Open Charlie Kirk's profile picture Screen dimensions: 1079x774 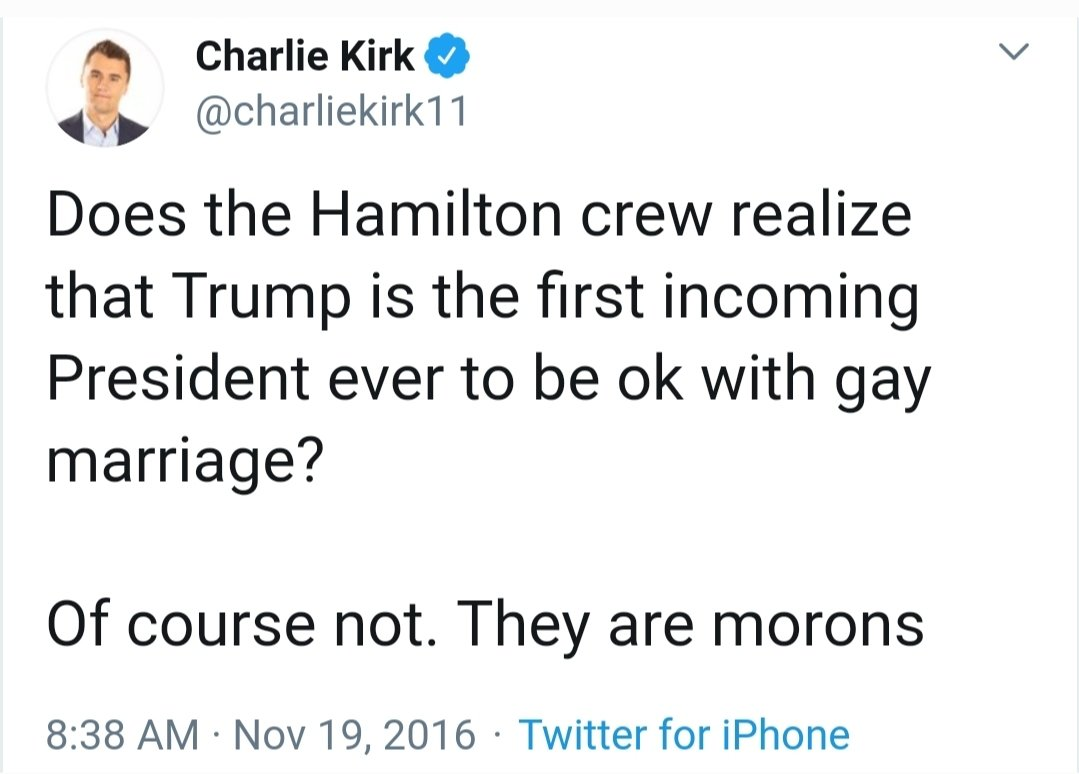105,88
